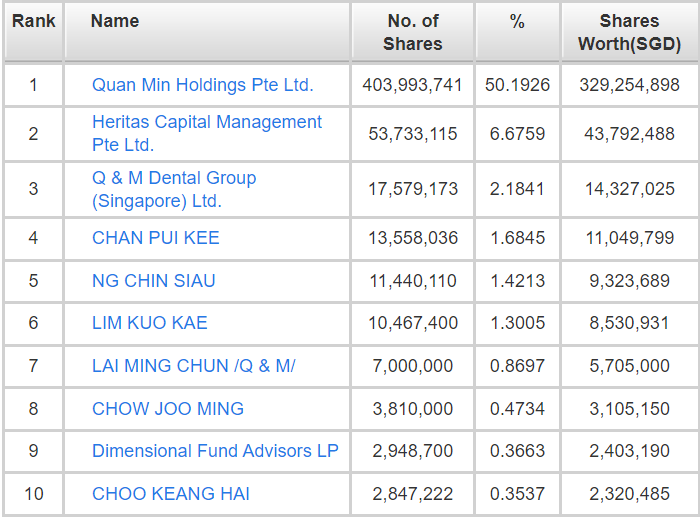Select the CHOO KEANG HAI link
Screen dimensions: 700x517
[170, 493]
